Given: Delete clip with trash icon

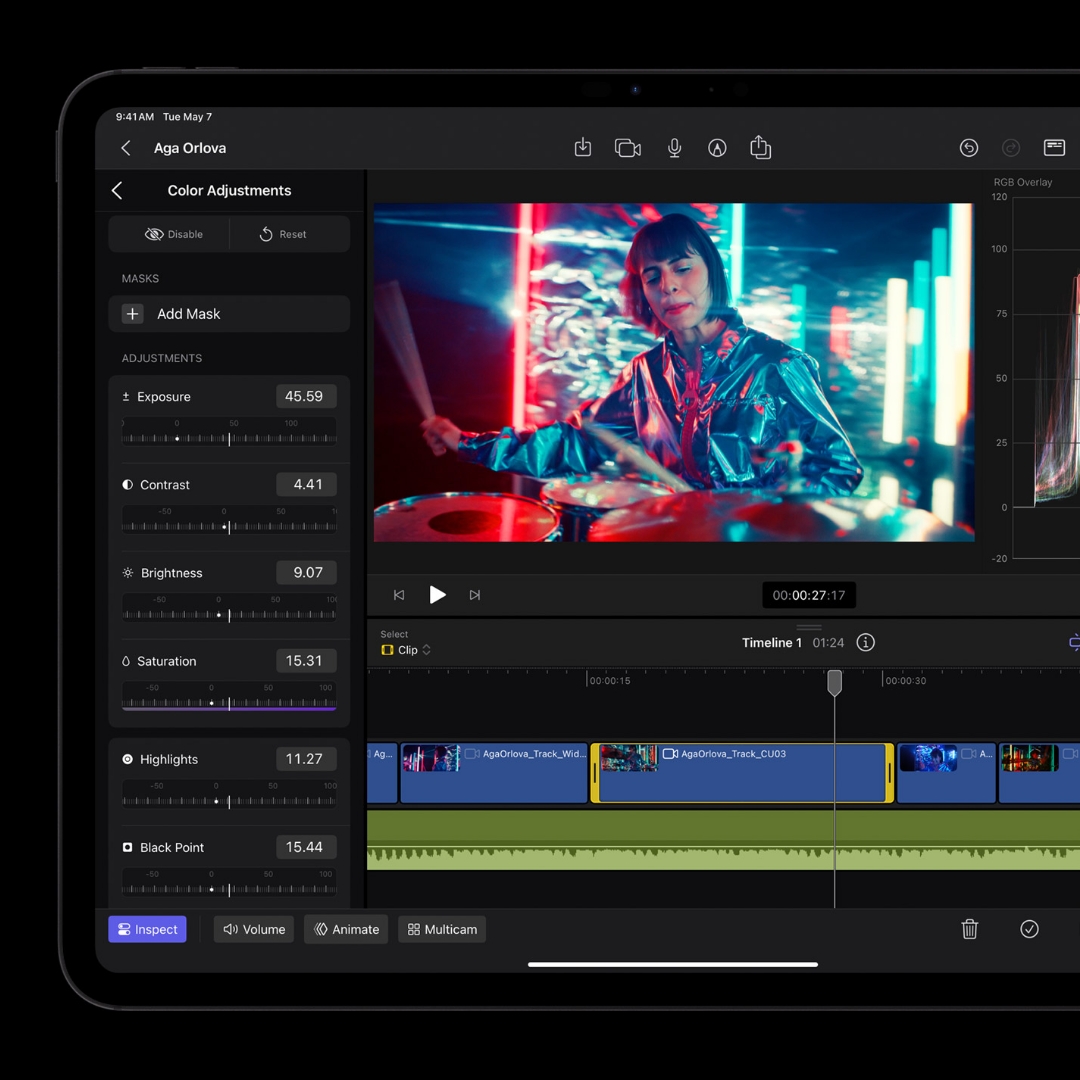Looking at the screenshot, I should [969, 929].
